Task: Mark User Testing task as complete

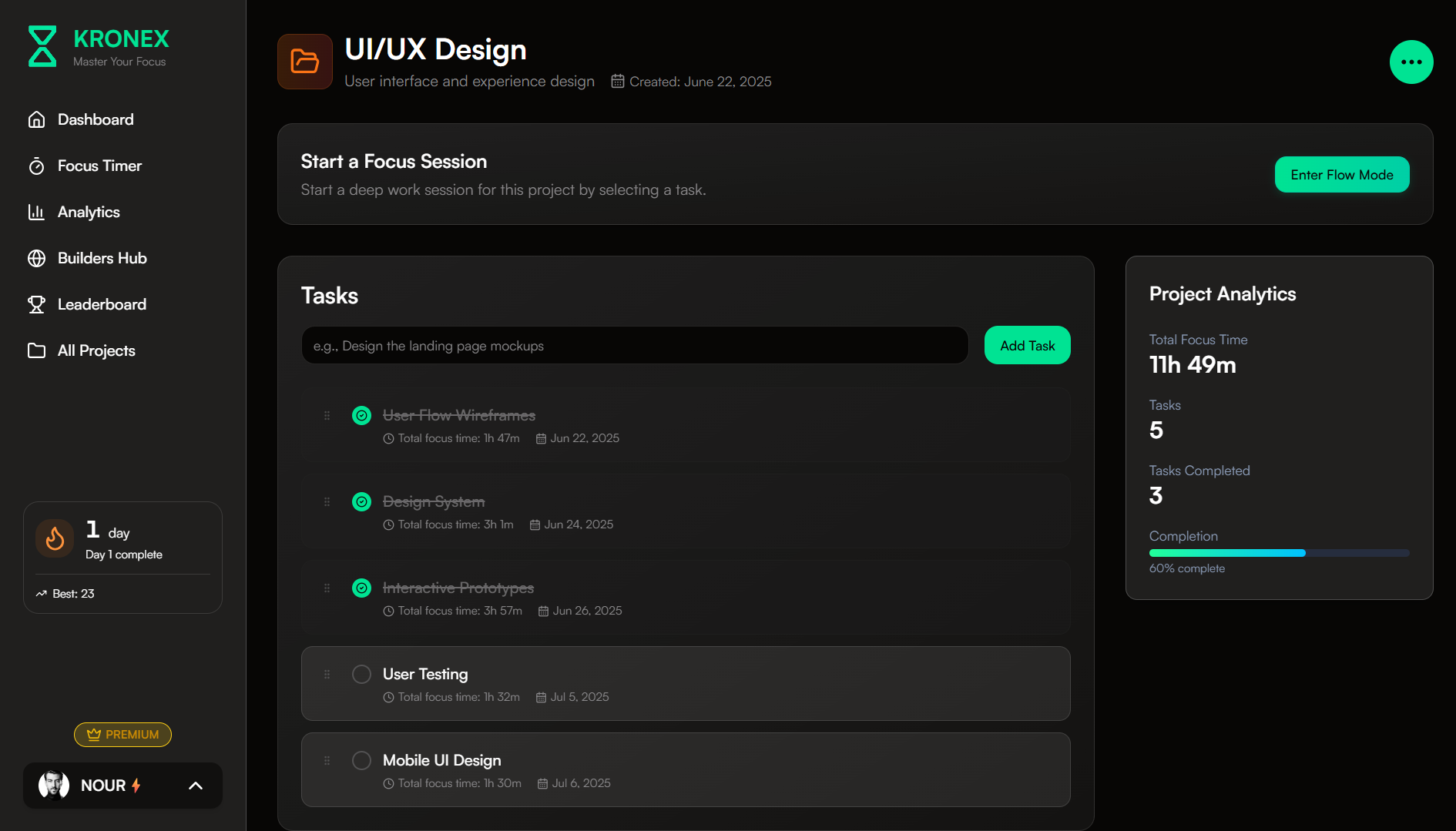Action: pyautogui.click(x=361, y=675)
